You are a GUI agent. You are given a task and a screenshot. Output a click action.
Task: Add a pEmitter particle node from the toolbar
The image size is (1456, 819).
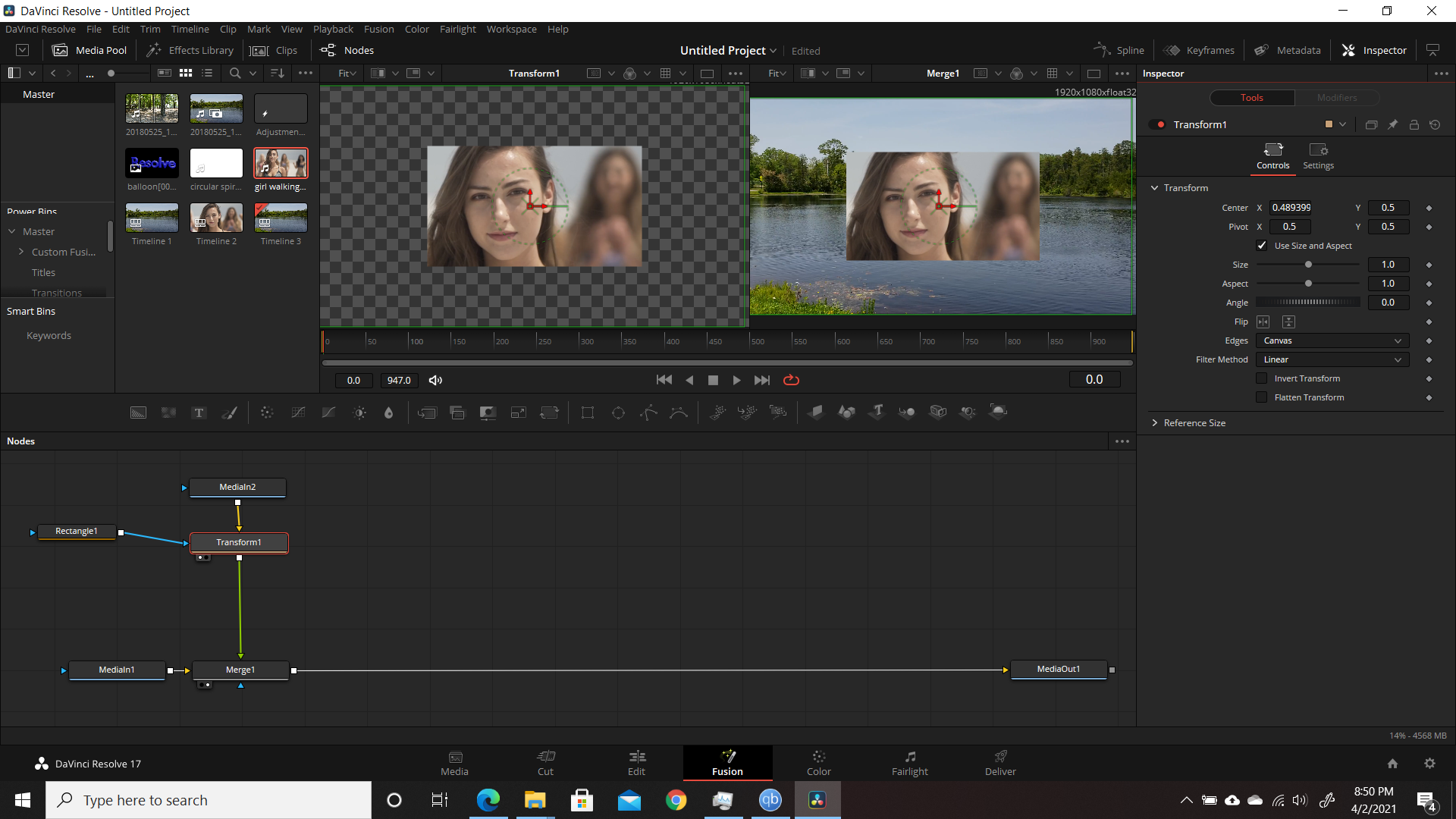click(717, 413)
